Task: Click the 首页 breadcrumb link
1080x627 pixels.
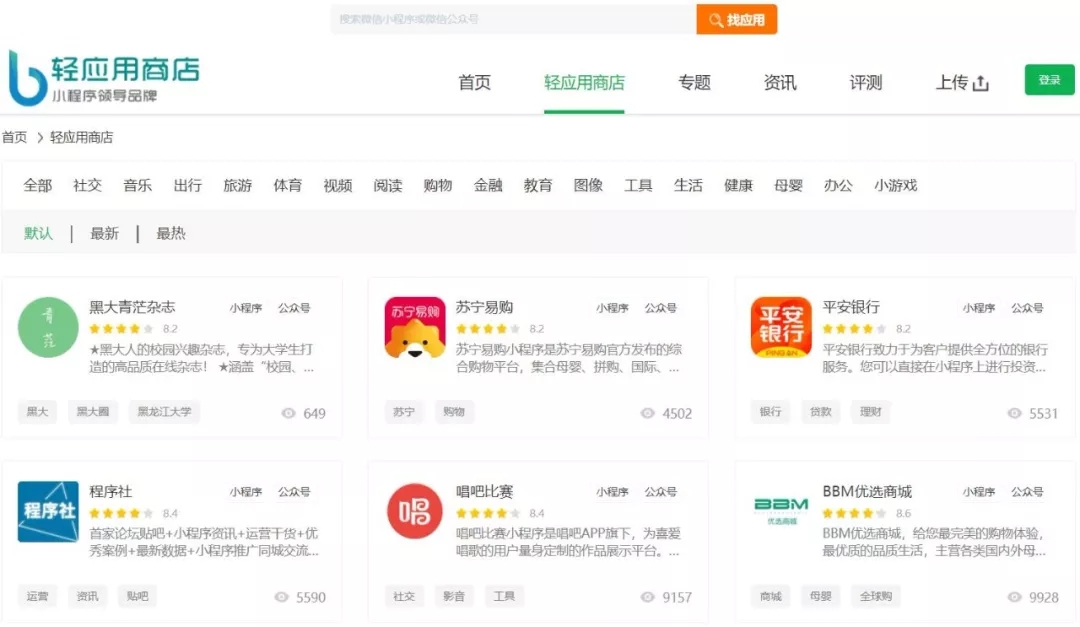Action: (x=14, y=138)
